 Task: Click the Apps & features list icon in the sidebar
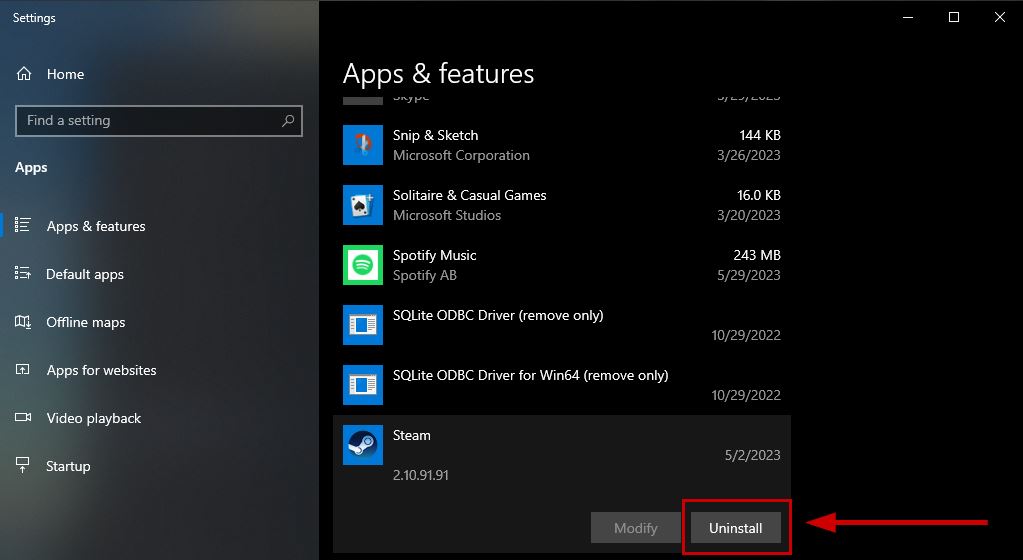pos(23,225)
